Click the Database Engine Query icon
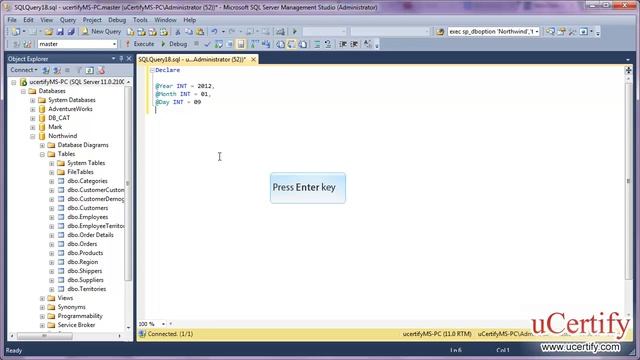The width and height of the screenshot is (640, 360). 131,32
